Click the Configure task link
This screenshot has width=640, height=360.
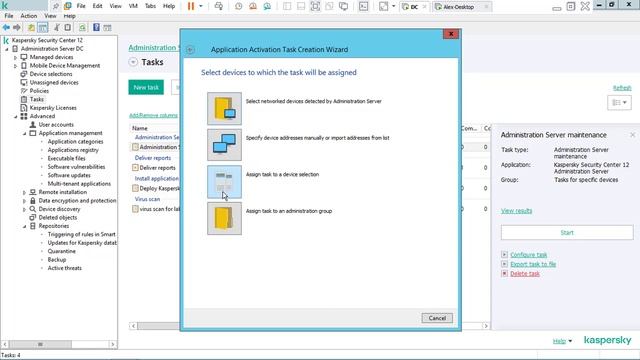tap(529, 254)
